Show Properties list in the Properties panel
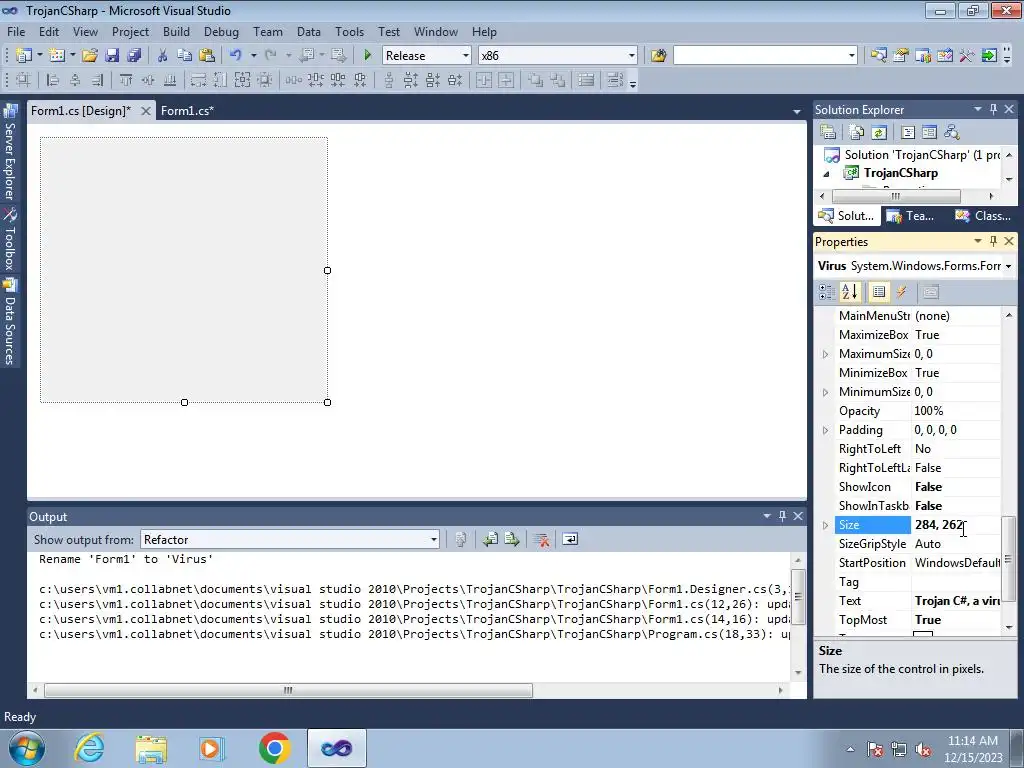 879,292
